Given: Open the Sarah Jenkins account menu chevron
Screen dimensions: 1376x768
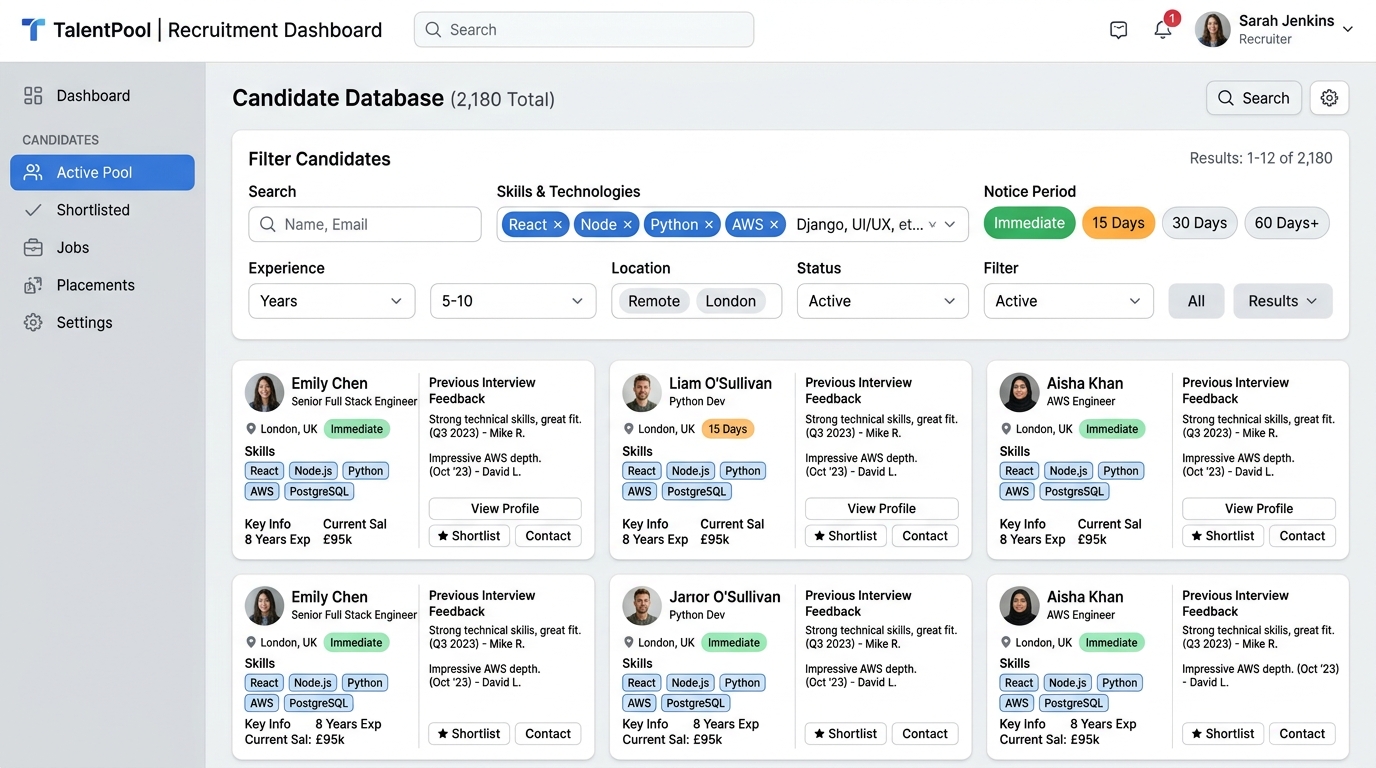Looking at the screenshot, I should pos(1347,30).
